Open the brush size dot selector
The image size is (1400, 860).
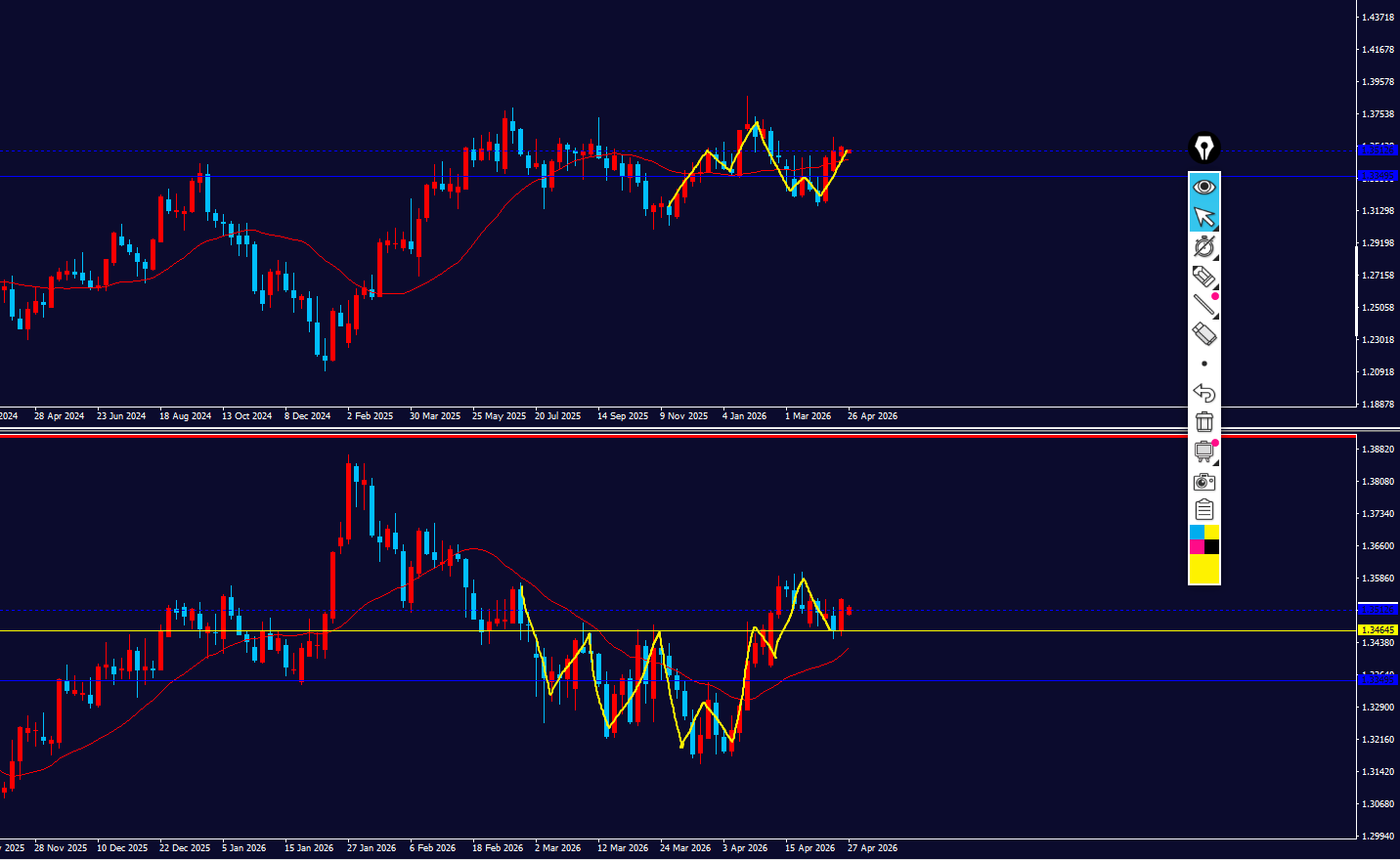[1203, 364]
